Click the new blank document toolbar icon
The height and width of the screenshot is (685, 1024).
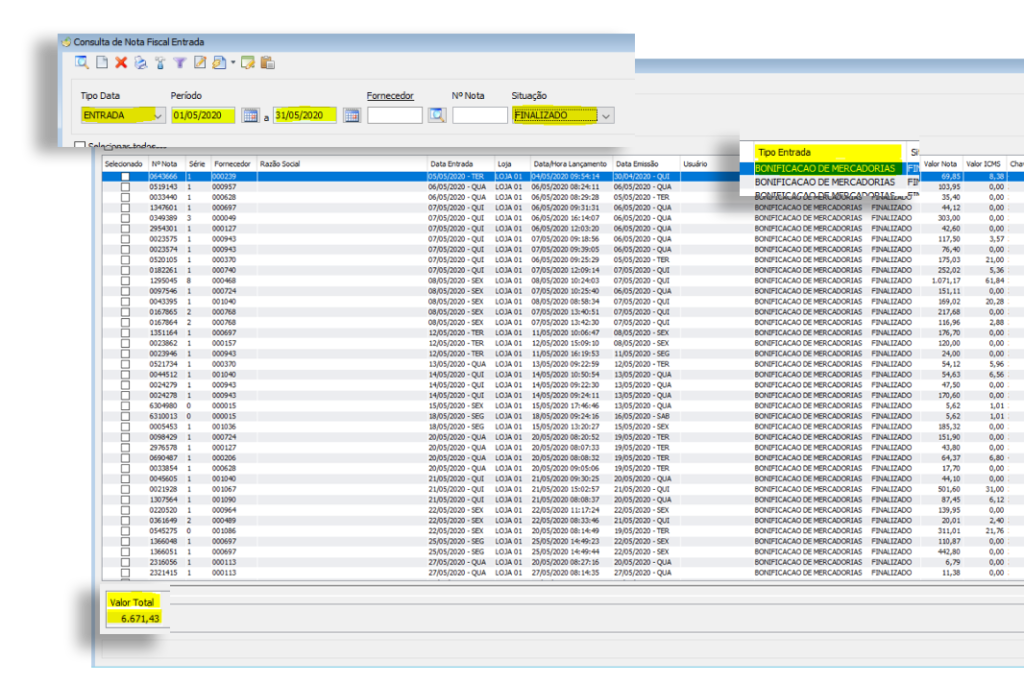point(102,63)
